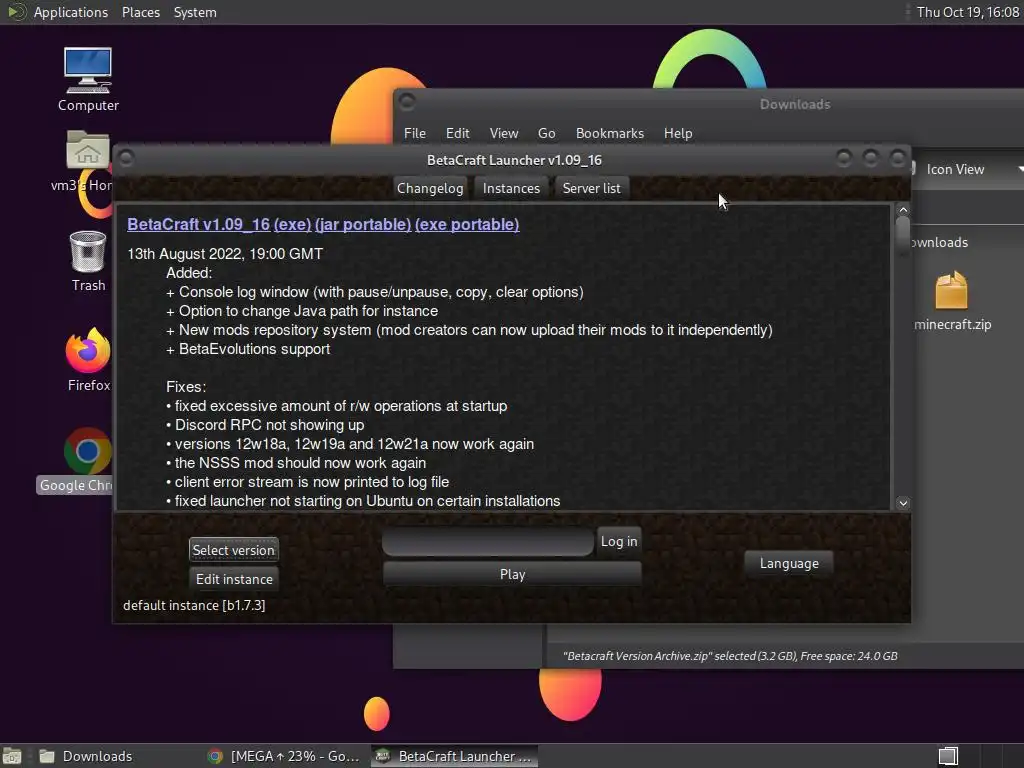
Task: Click the Downloads window menu button
Action: pos(407,102)
